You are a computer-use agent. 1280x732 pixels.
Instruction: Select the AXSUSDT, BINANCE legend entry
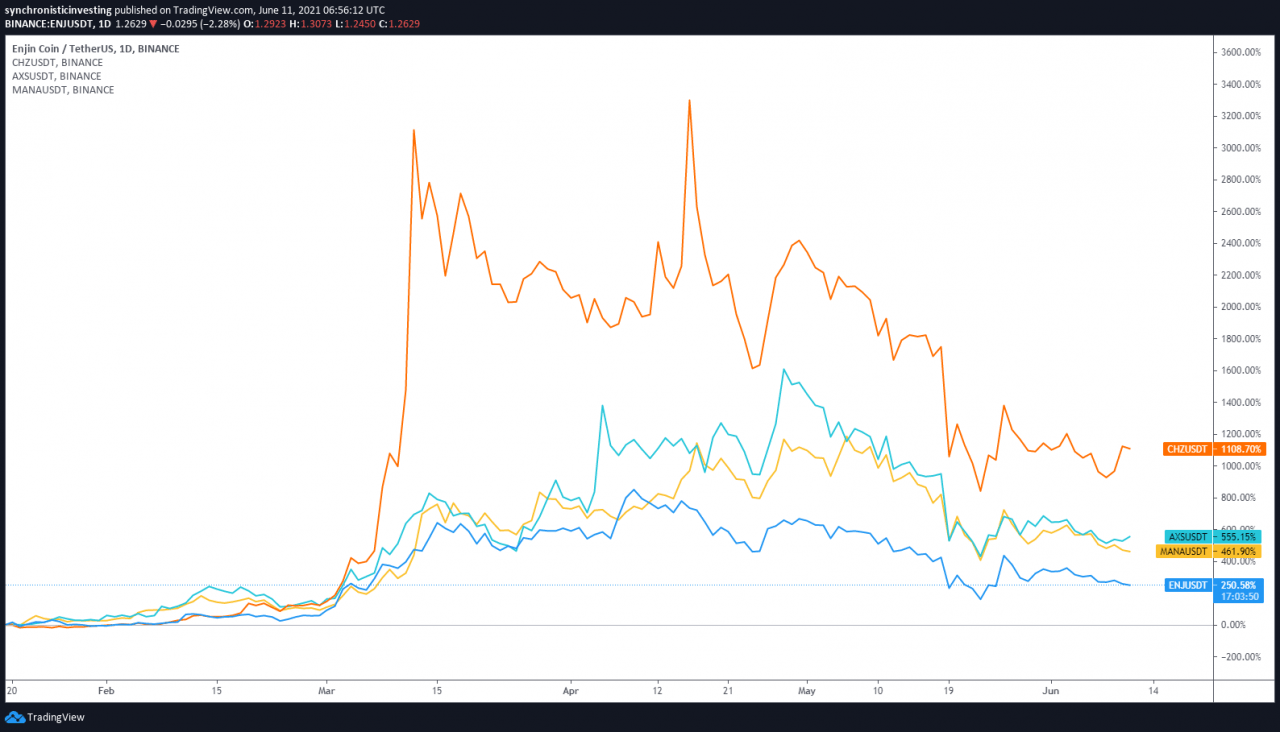tap(56, 76)
